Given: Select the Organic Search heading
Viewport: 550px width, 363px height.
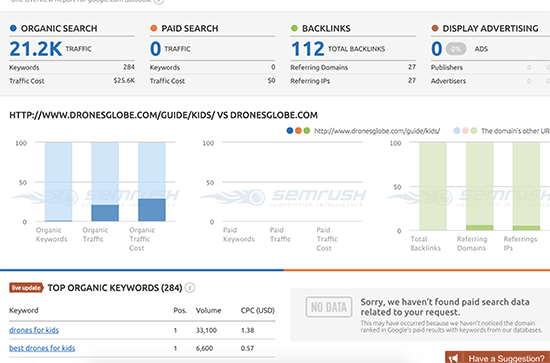Looking at the screenshot, I should 59,28.
